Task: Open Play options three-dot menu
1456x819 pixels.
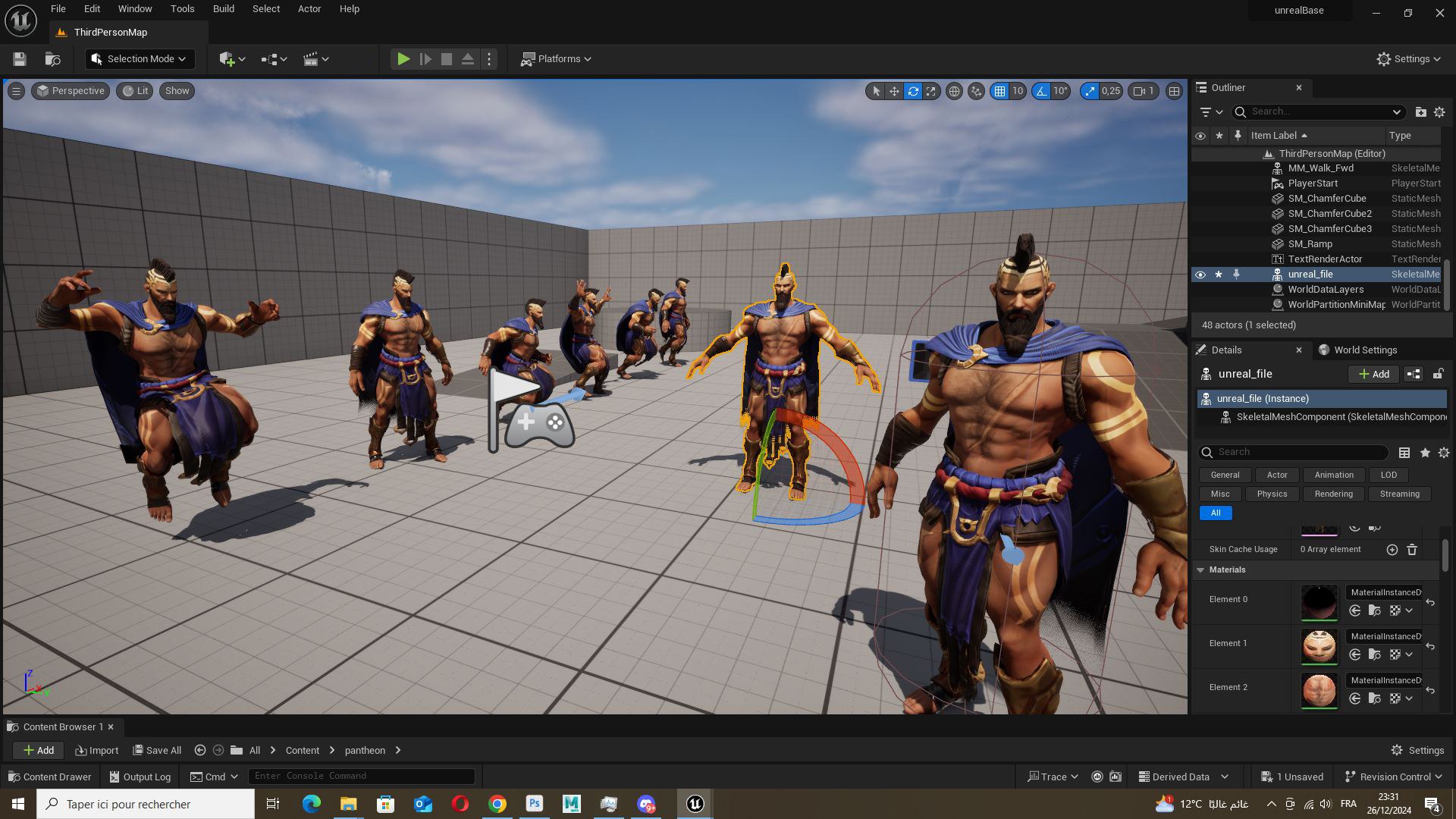Action: (x=489, y=59)
